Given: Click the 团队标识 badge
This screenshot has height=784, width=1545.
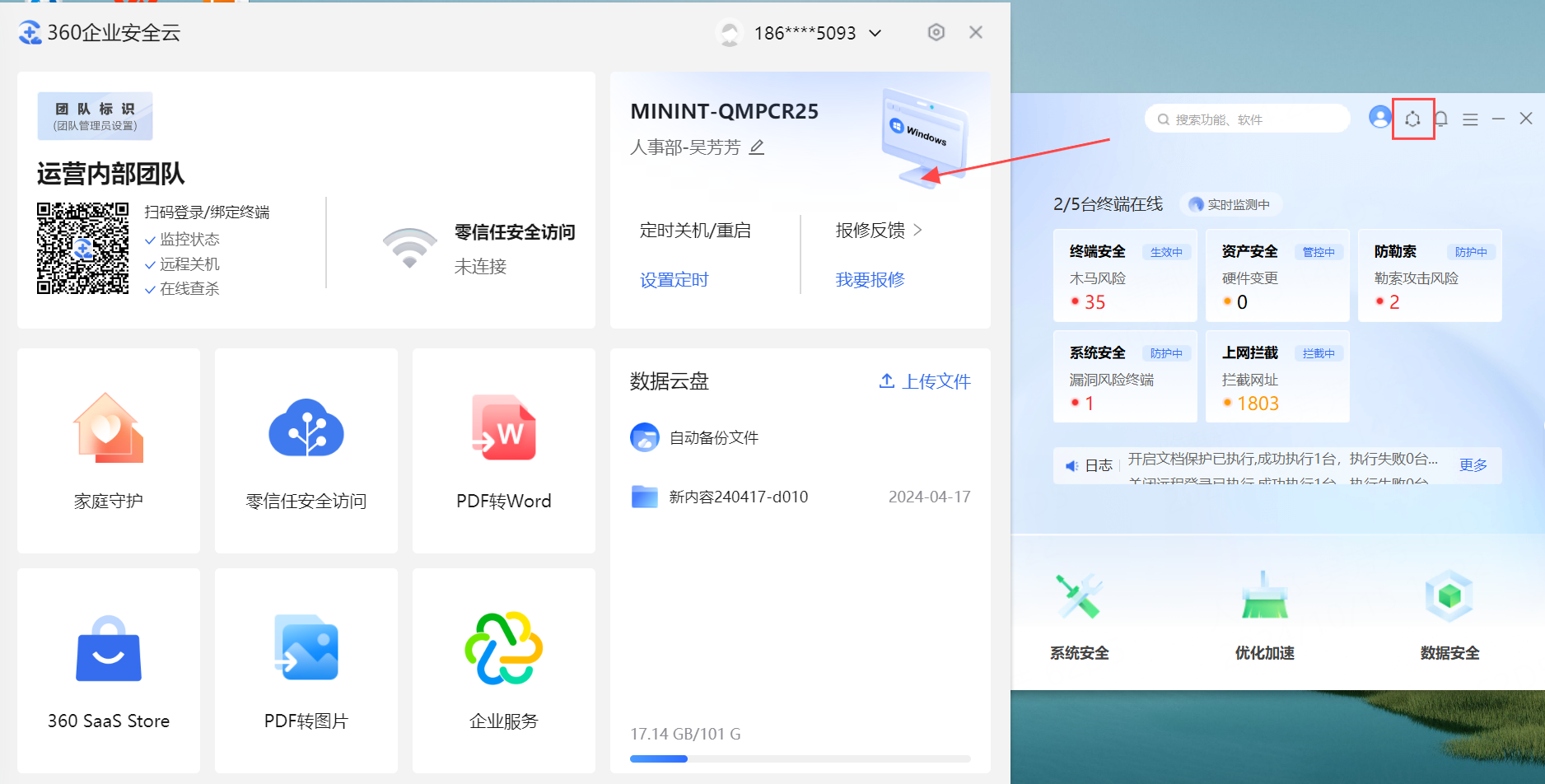Looking at the screenshot, I should point(95,116).
